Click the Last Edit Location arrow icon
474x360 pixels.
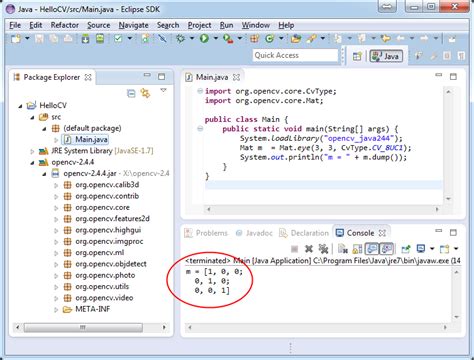point(386,39)
